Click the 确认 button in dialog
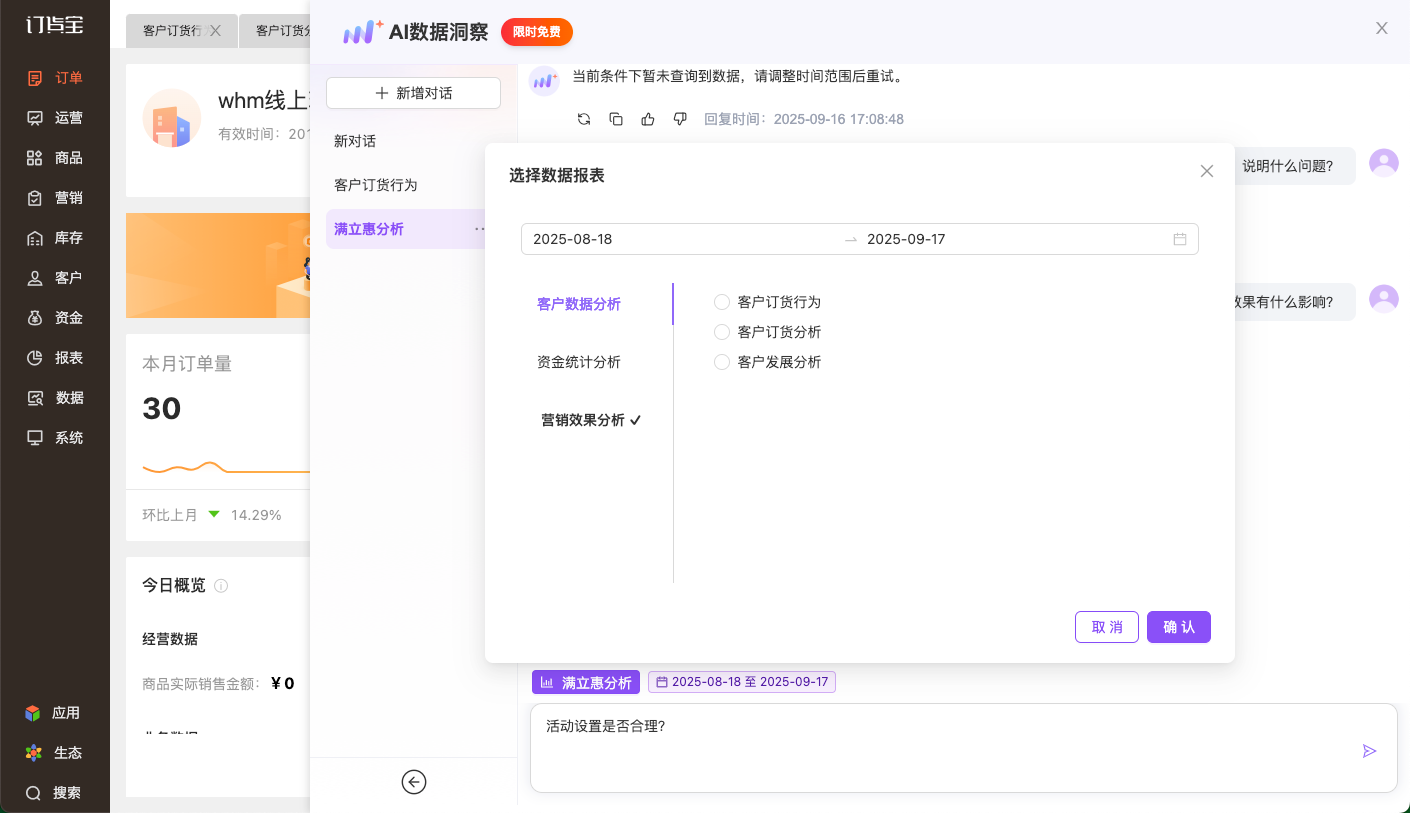 [x=1178, y=627]
